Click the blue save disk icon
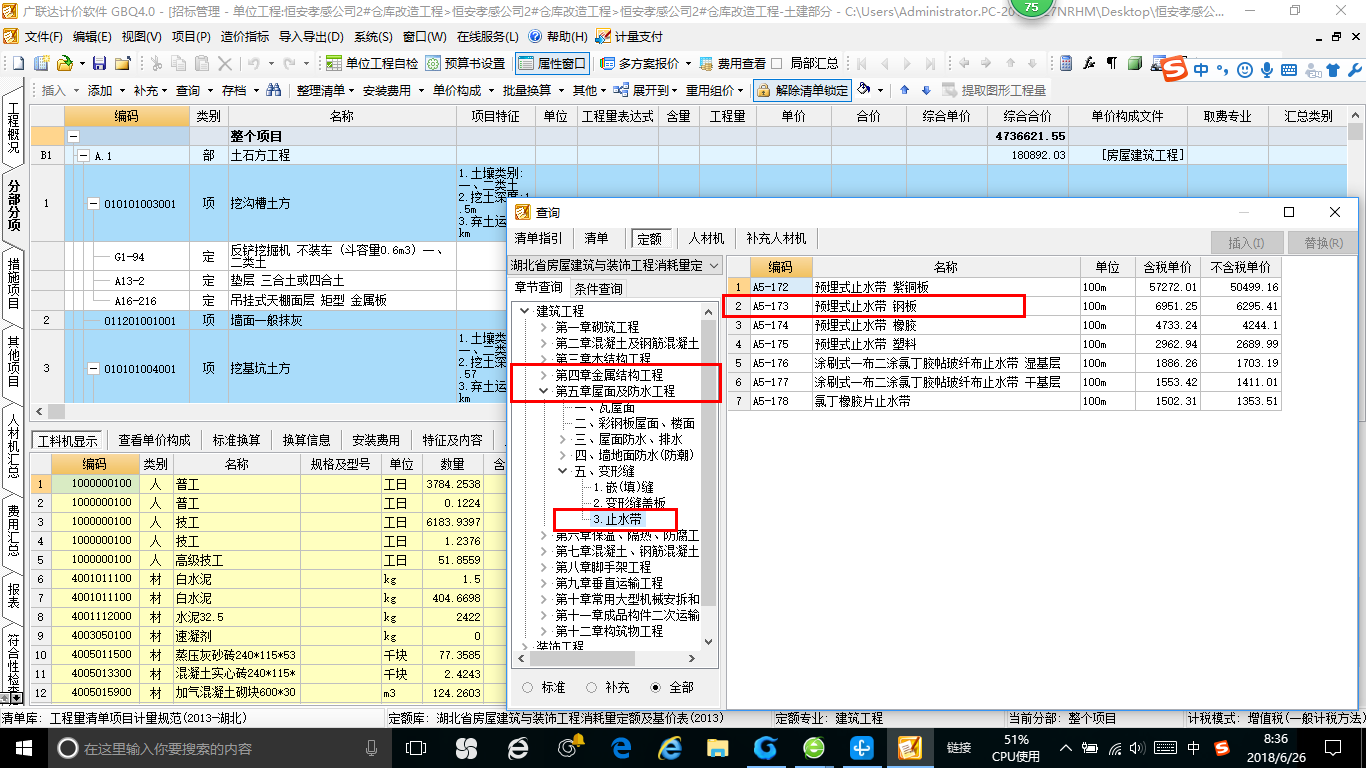 point(99,63)
